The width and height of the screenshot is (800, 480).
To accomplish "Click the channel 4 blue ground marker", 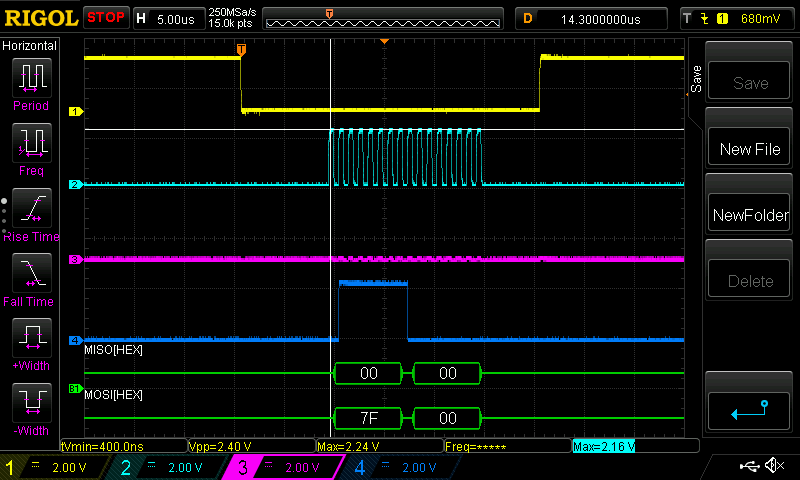I will tap(76, 340).
